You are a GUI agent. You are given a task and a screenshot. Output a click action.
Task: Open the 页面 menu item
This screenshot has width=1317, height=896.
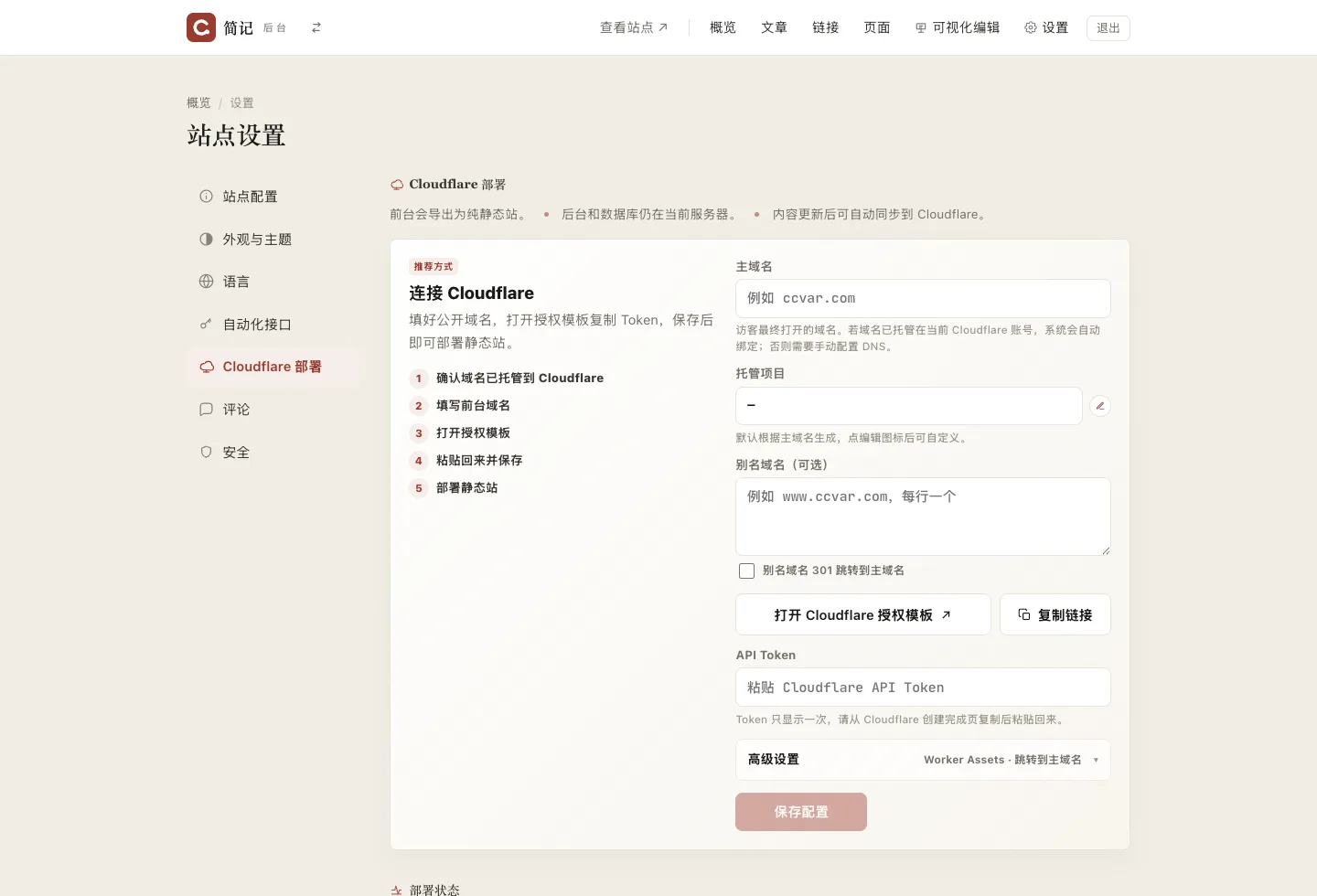point(876,27)
